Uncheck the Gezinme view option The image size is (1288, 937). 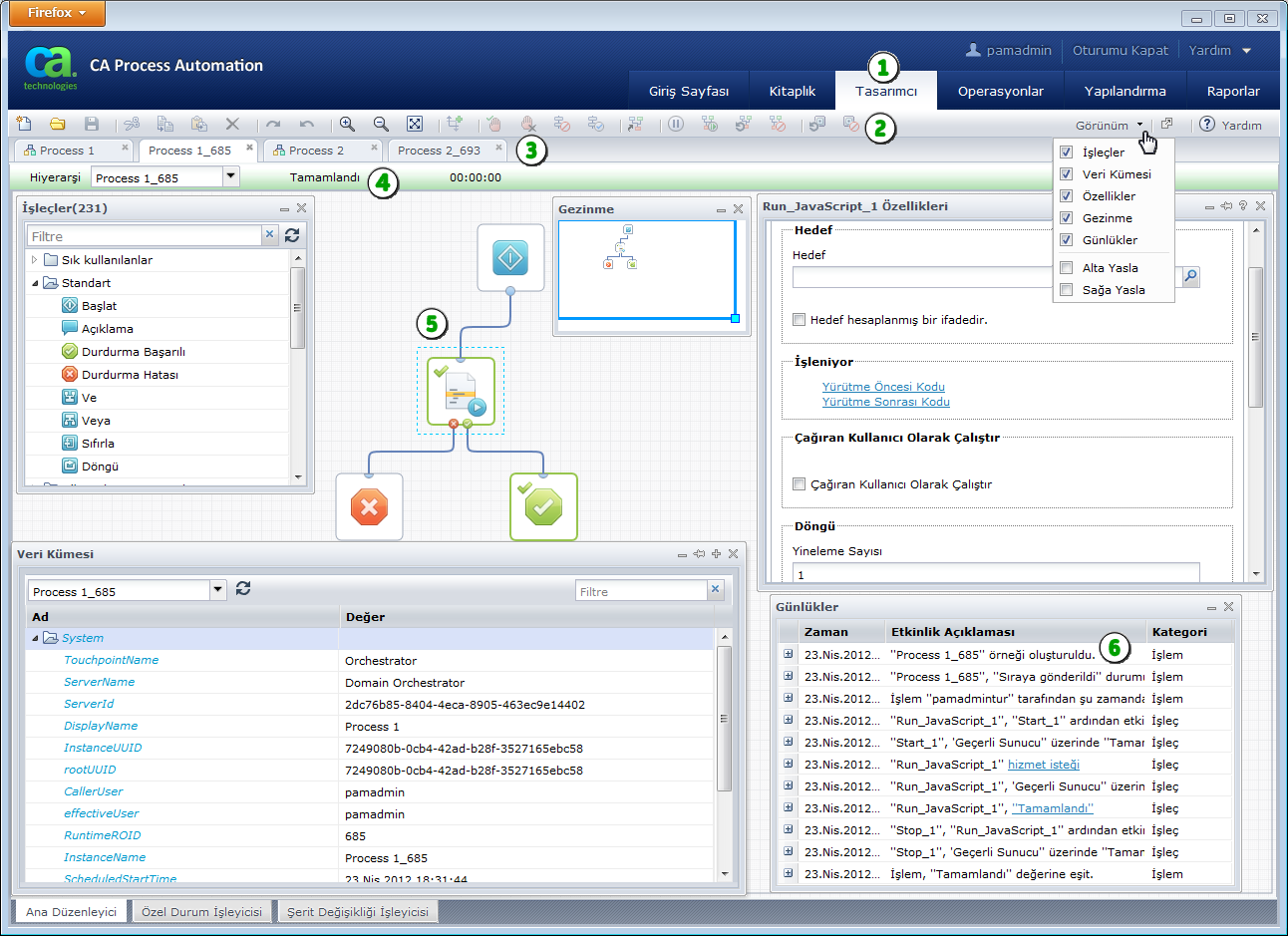point(1066,218)
